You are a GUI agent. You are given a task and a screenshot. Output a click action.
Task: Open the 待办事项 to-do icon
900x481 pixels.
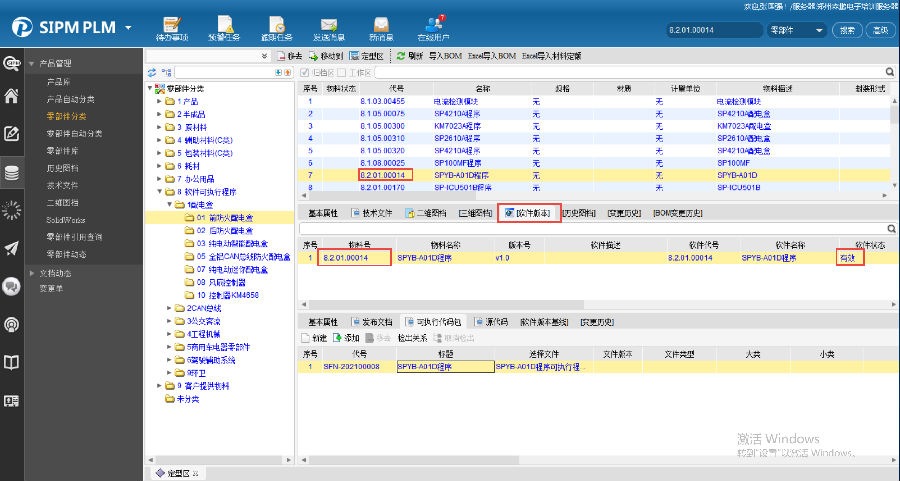pyautogui.click(x=171, y=25)
